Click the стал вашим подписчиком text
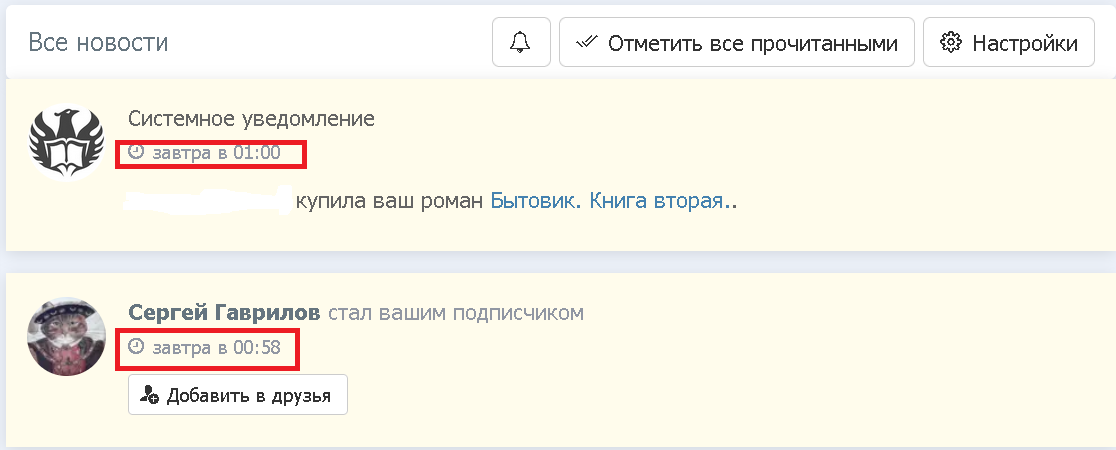The width and height of the screenshot is (1116, 450). click(x=456, y=313)
